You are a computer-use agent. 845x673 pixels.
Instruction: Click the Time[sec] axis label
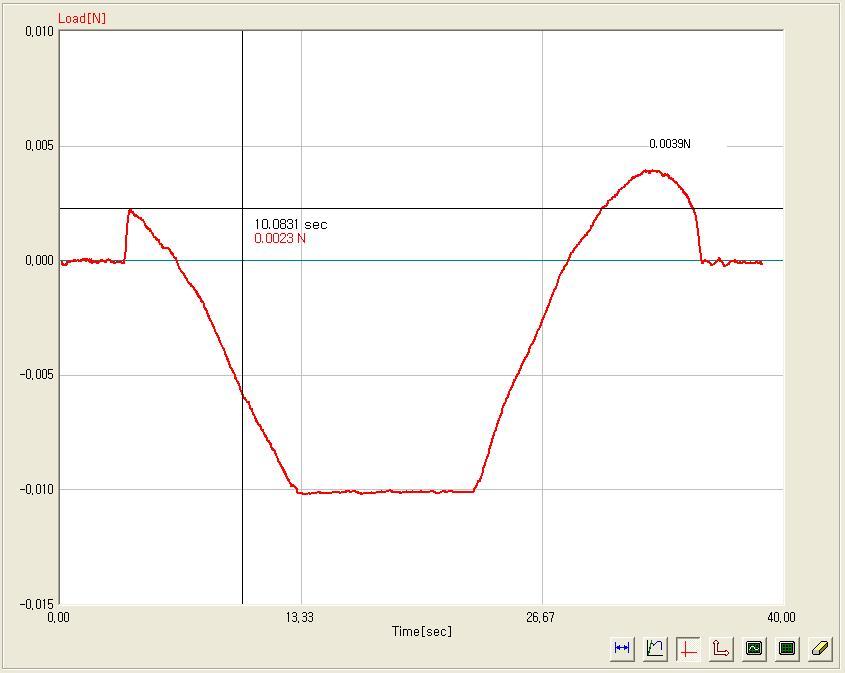click(x=421, y=631)
